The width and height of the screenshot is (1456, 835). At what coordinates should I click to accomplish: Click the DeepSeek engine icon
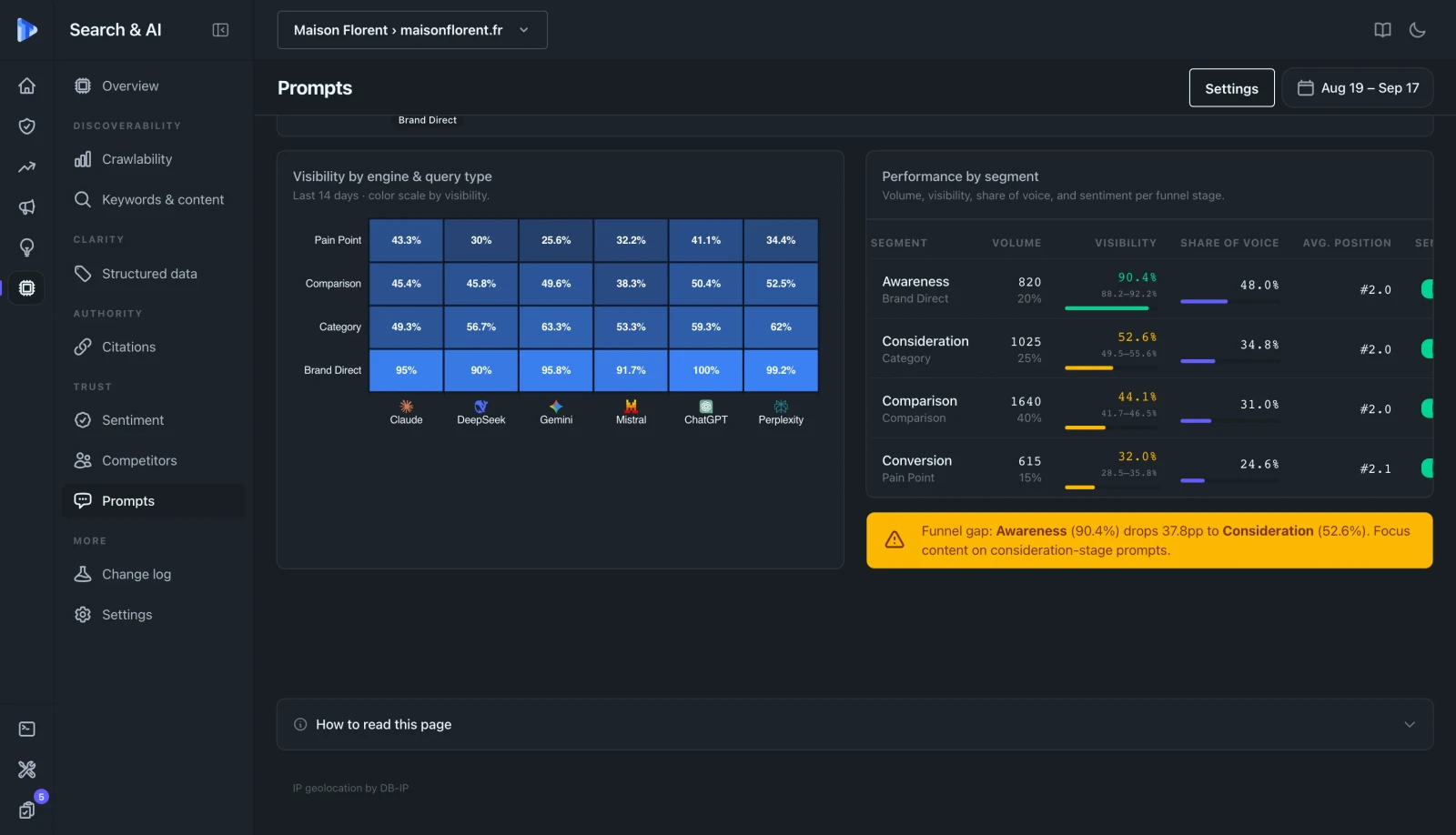[x=481, y=407]
